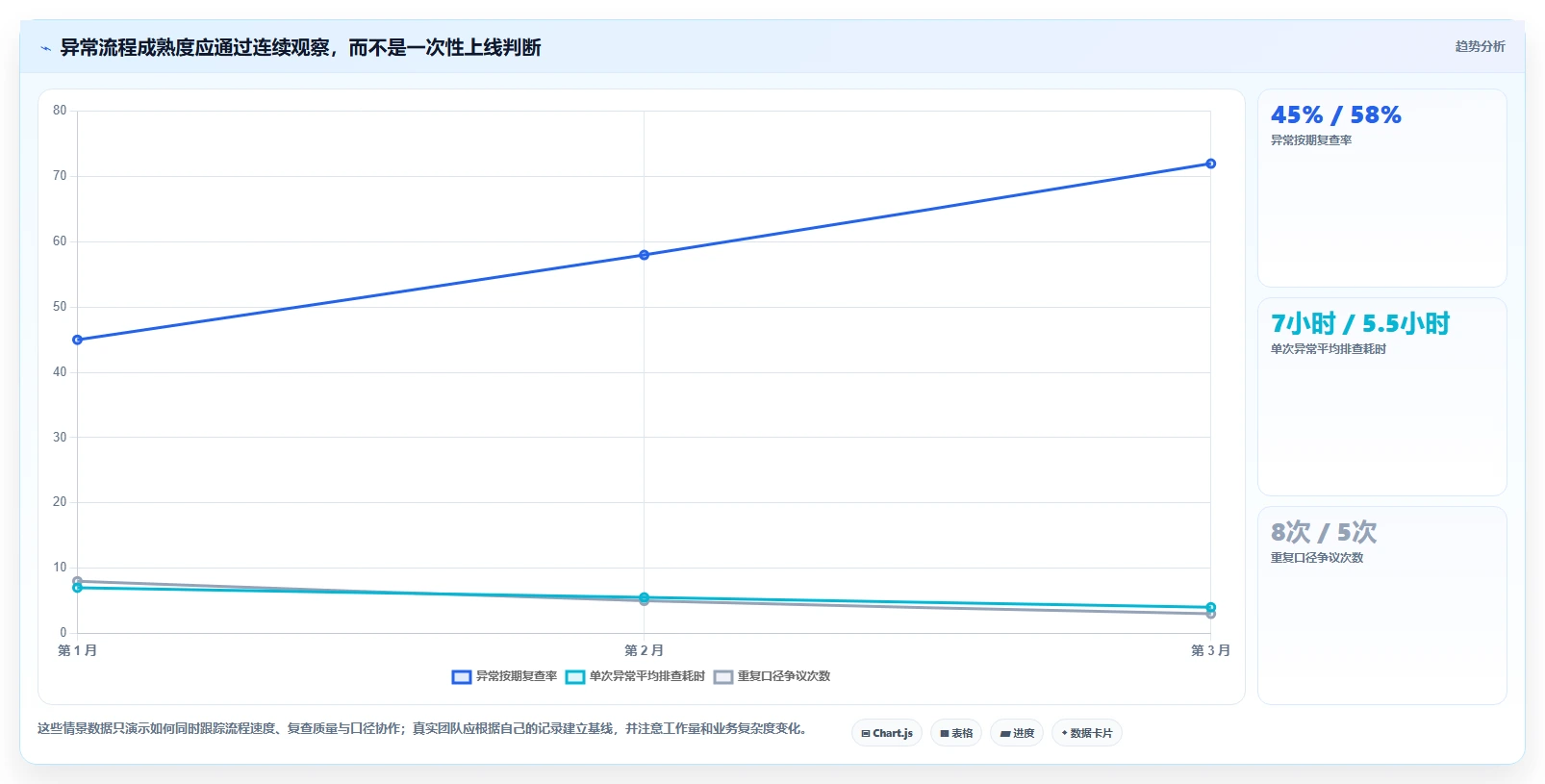Click the 异常按期复查率 card caption
Screen dimensions: 1545x784
click(1310, 140)
